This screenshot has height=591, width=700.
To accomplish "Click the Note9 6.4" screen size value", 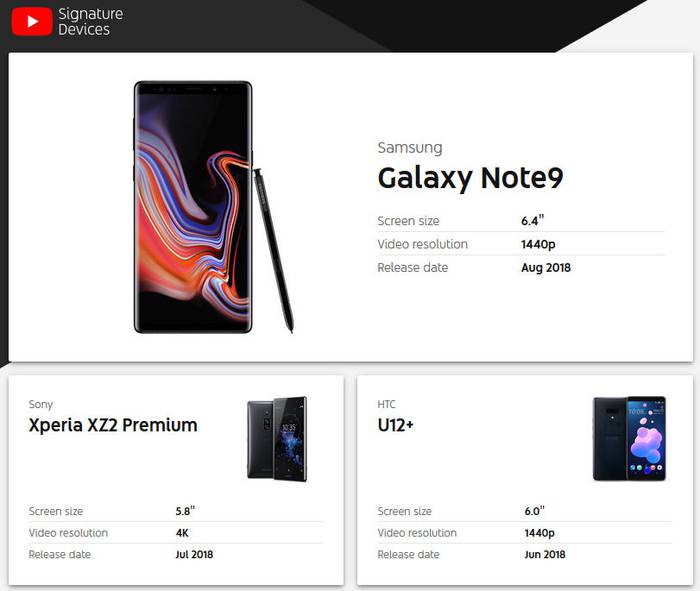I will tap(532, 221).
